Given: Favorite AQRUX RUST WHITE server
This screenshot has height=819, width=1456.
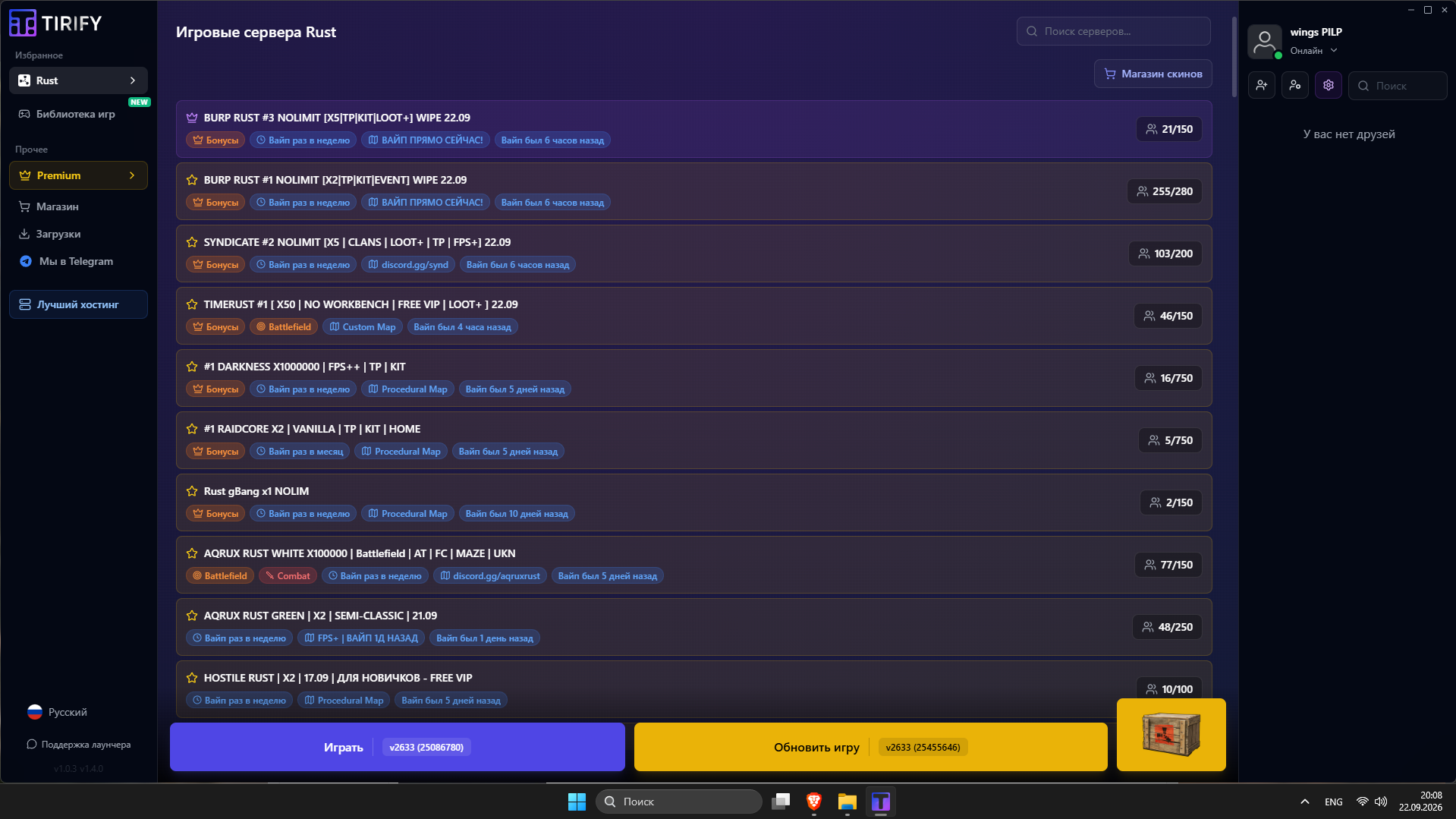Looking at the screenshot, I should click(192, 553).
